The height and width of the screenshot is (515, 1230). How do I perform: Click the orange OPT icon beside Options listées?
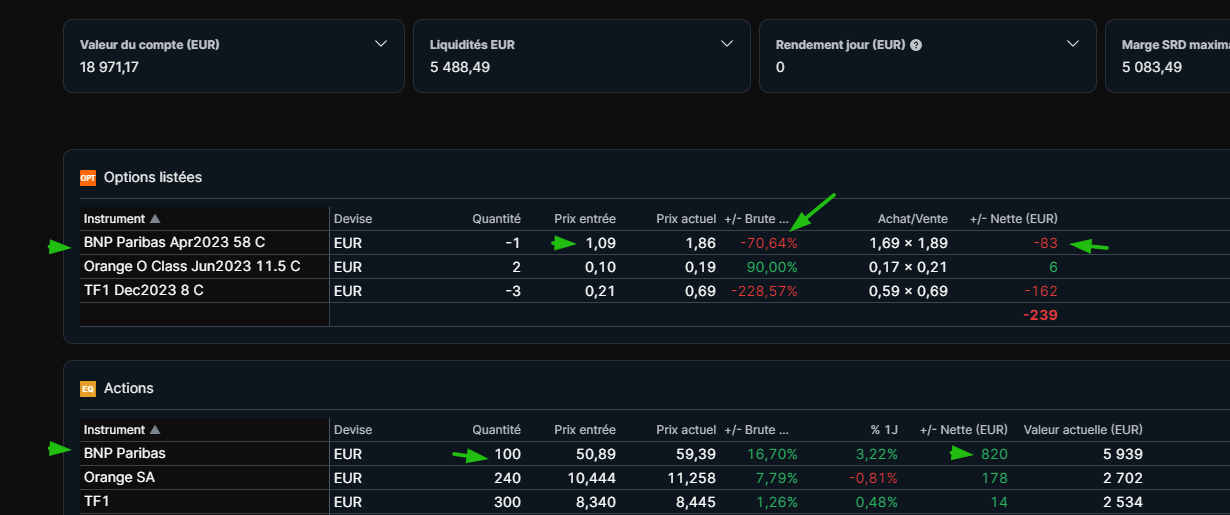tap(88, 178)
